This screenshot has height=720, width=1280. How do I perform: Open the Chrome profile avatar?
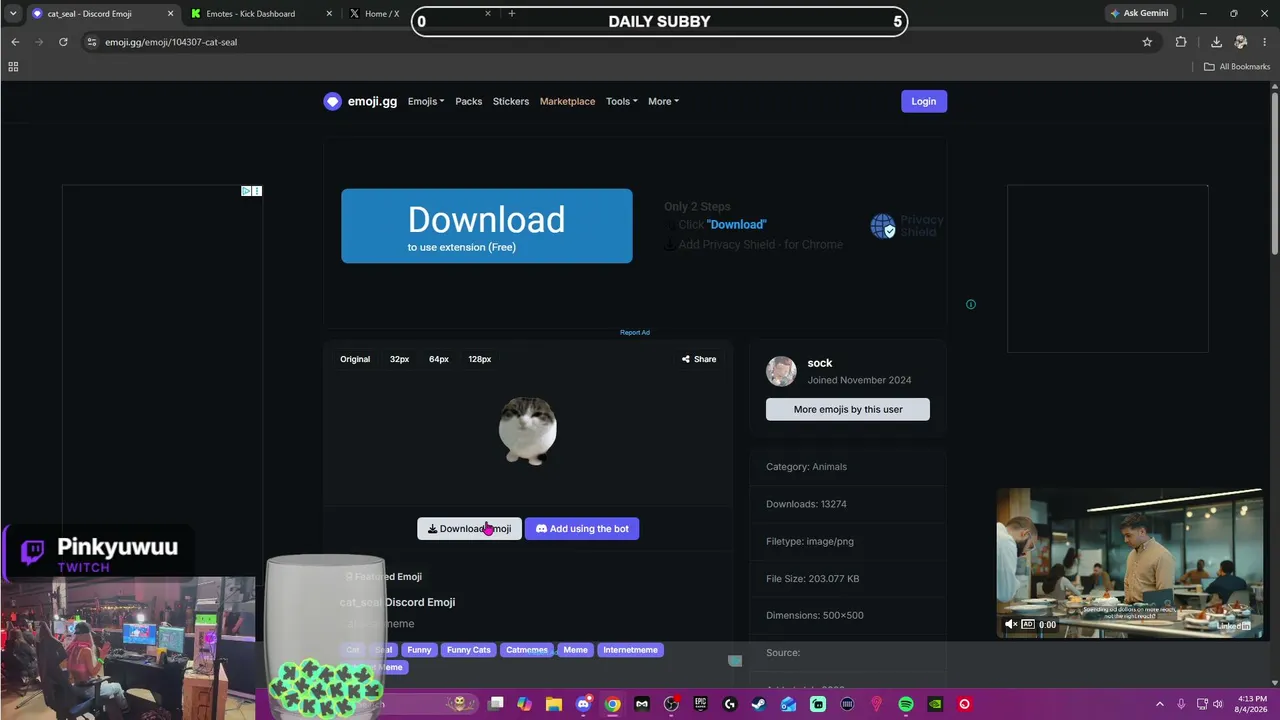[1241, 42]
